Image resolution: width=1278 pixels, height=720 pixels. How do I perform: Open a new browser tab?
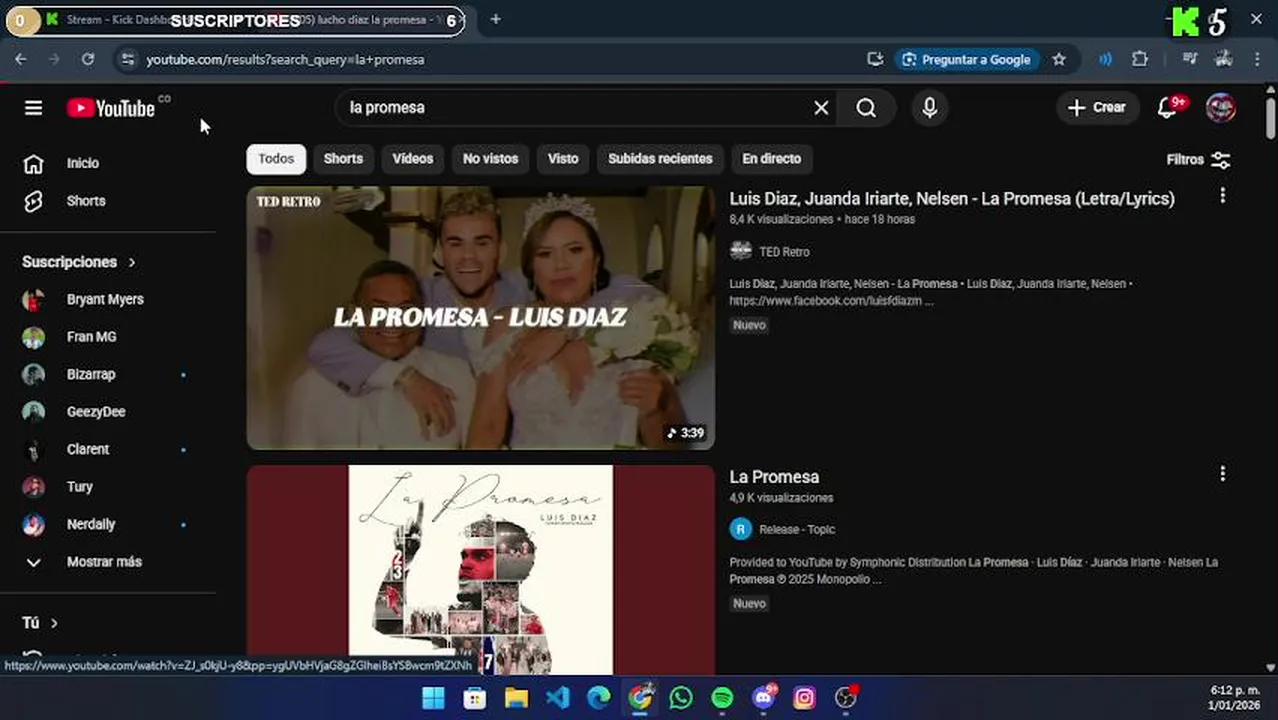[x=495, y=19]
